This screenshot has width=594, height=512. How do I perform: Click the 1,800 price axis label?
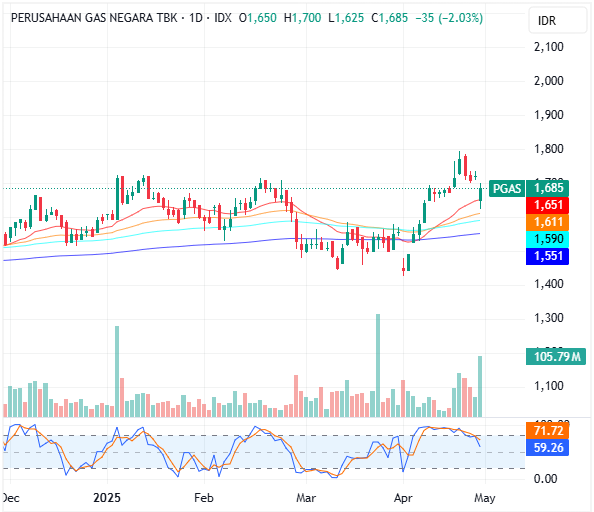coord(549,149)
